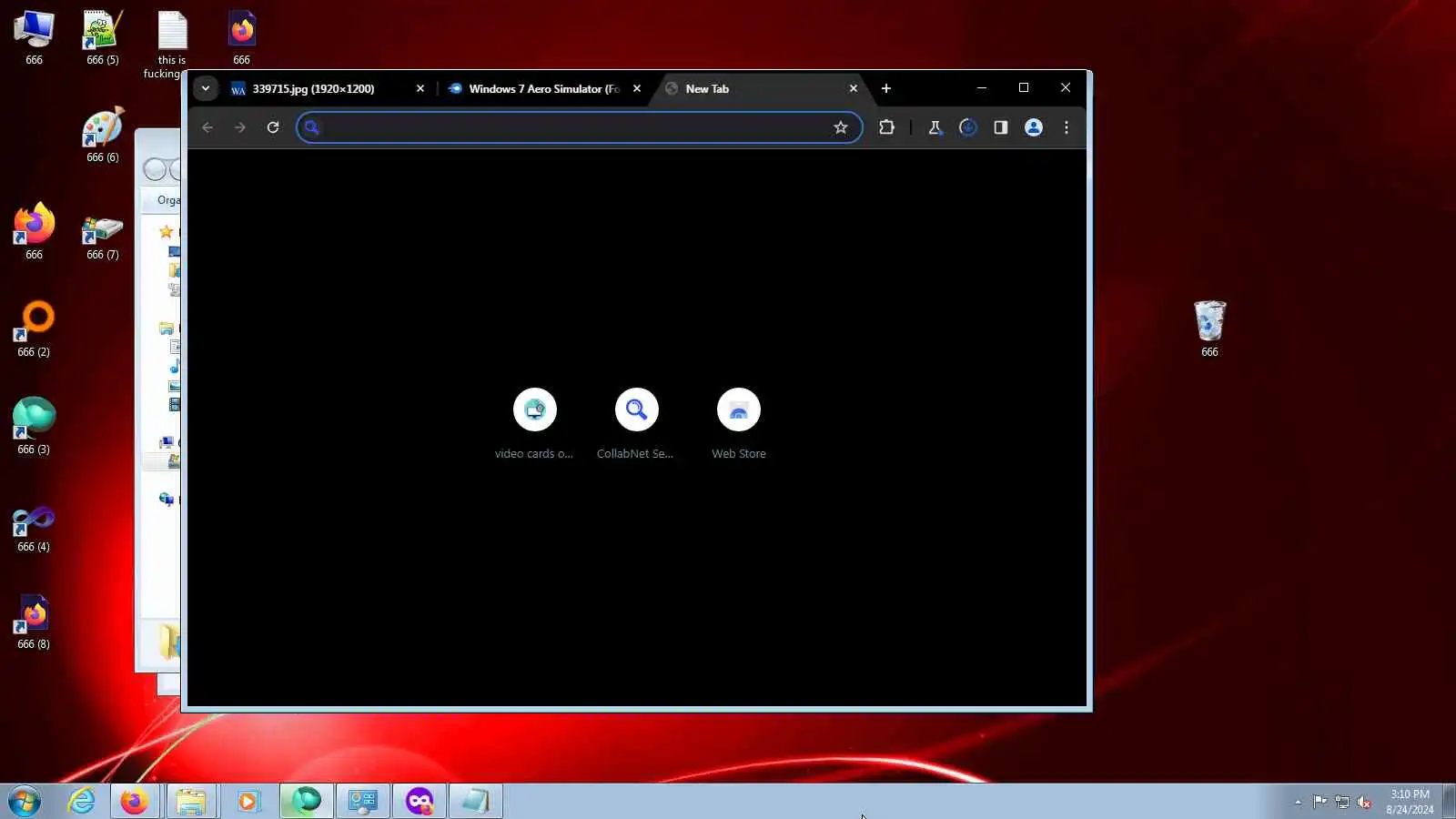Open the 'CollabNet Se...' shortcut

[x=636, y=423]
